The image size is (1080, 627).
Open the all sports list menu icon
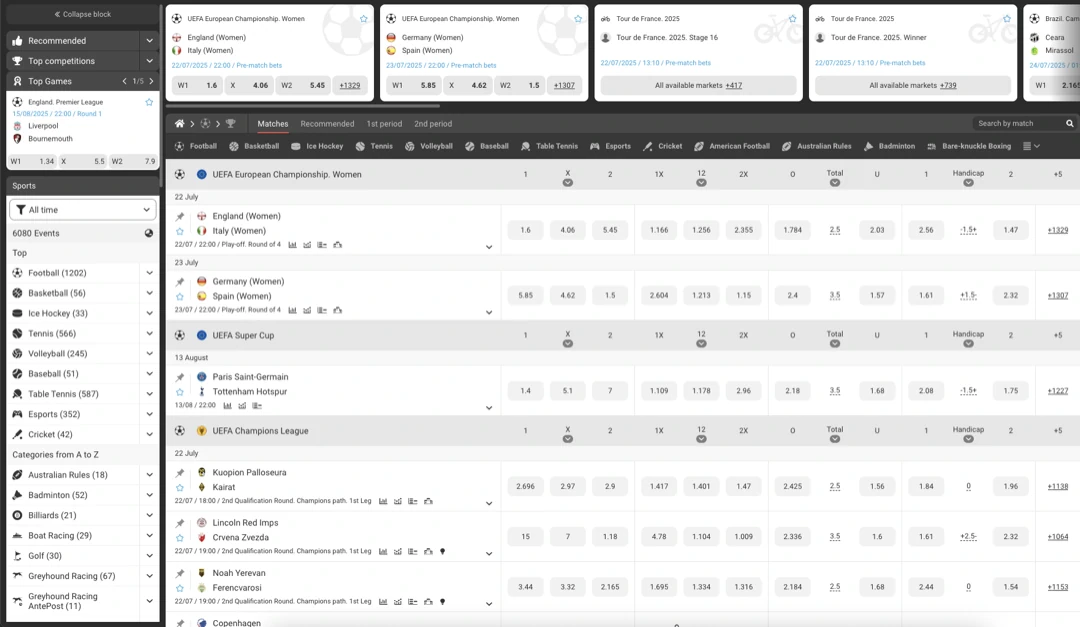click(1031, 146)
